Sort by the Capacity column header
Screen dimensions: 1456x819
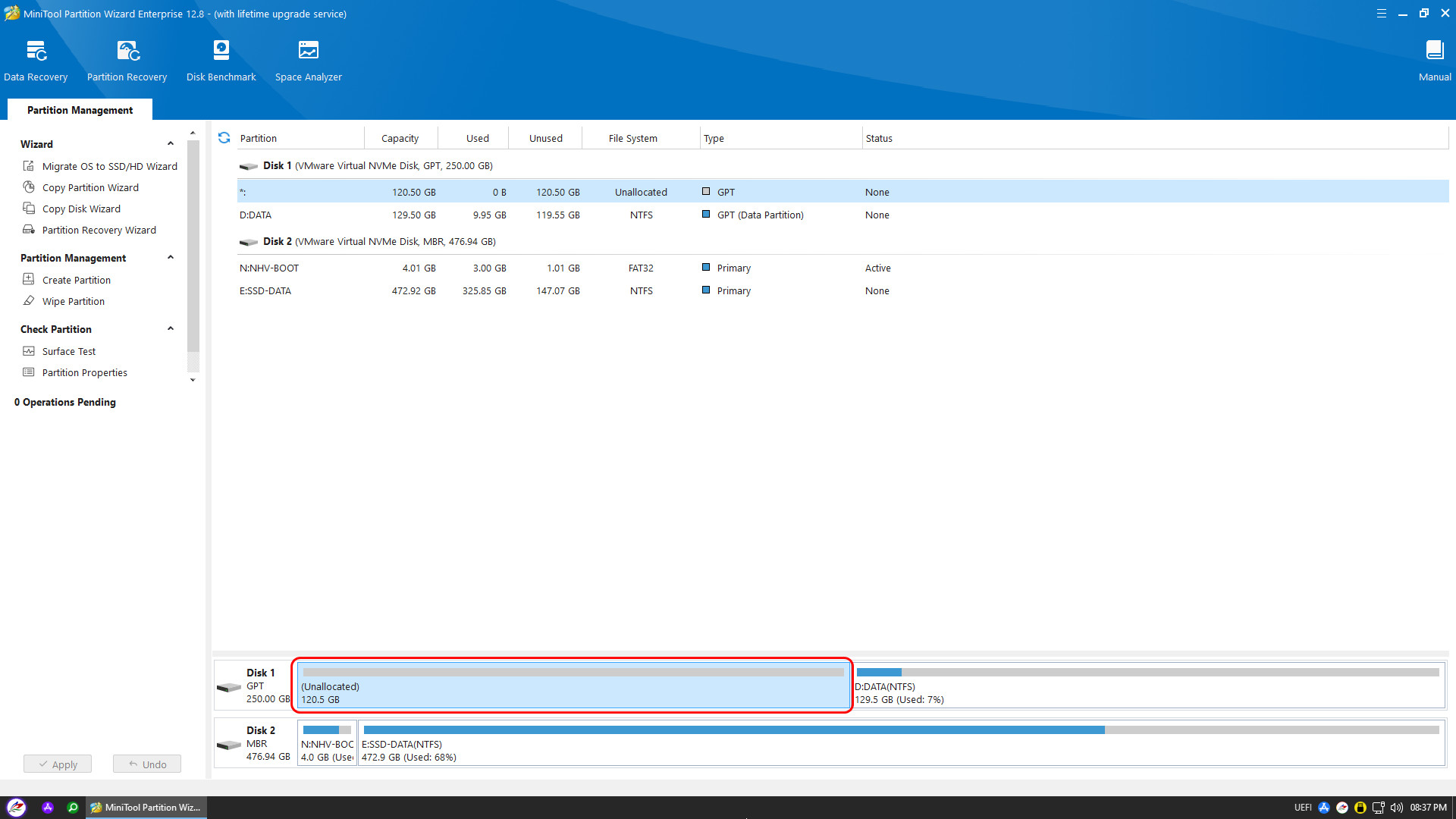(x=400, y=138)
